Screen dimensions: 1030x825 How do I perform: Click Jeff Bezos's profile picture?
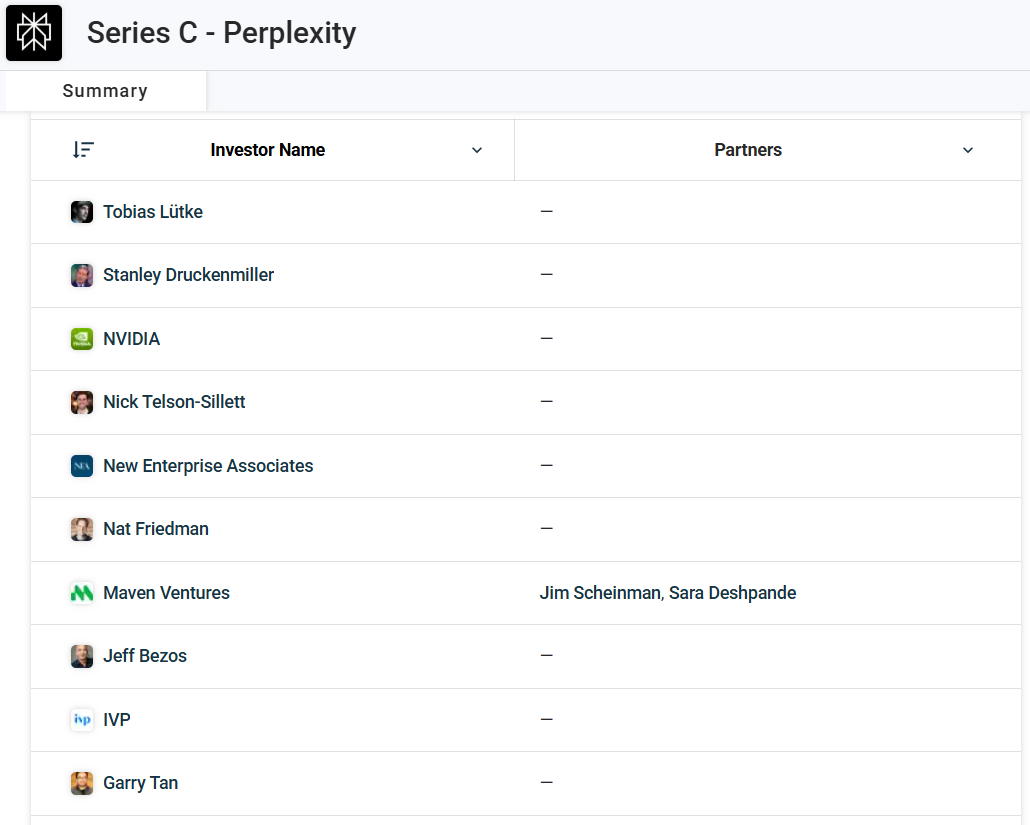[82, 656]
